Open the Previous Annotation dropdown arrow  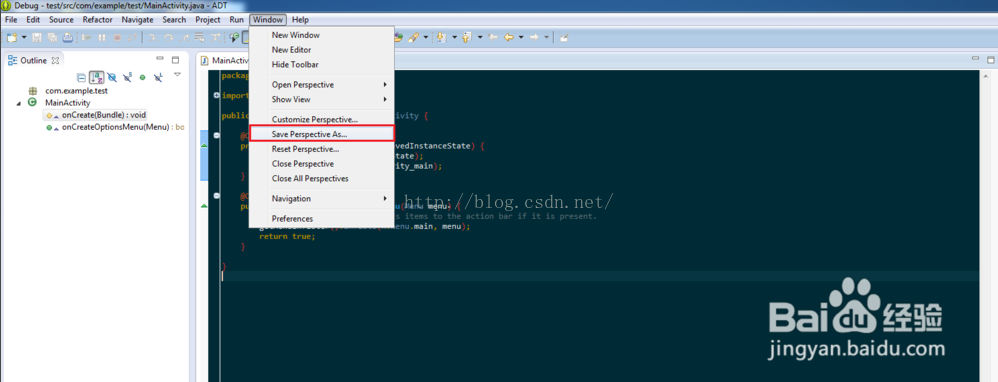click(x=480, y=38)
